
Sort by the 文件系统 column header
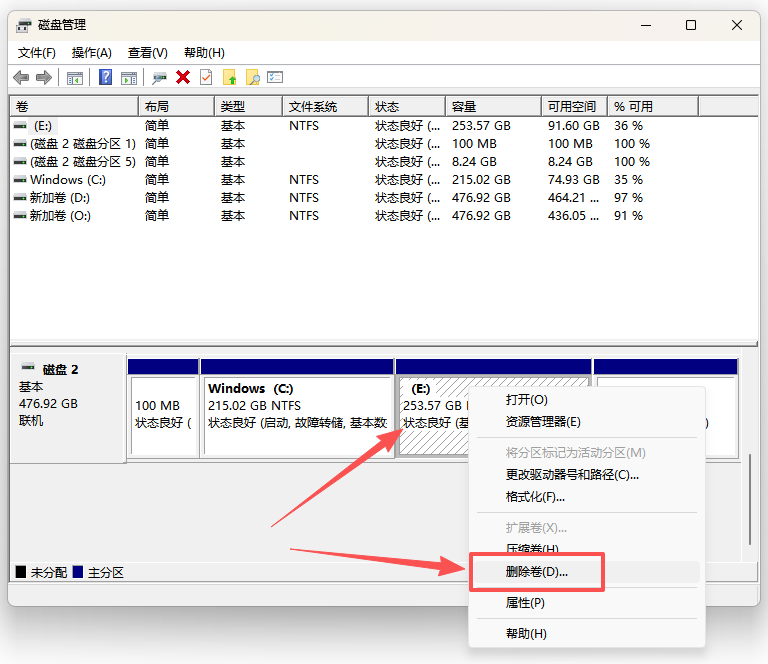point(313,106)
